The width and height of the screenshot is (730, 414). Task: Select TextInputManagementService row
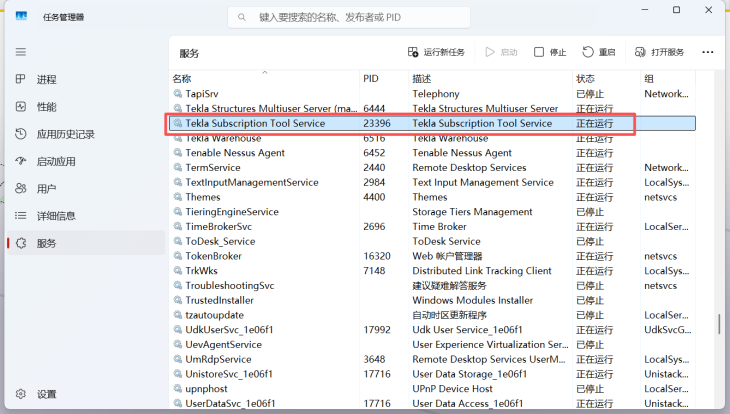pyautogui.click(x=432, y=182)
